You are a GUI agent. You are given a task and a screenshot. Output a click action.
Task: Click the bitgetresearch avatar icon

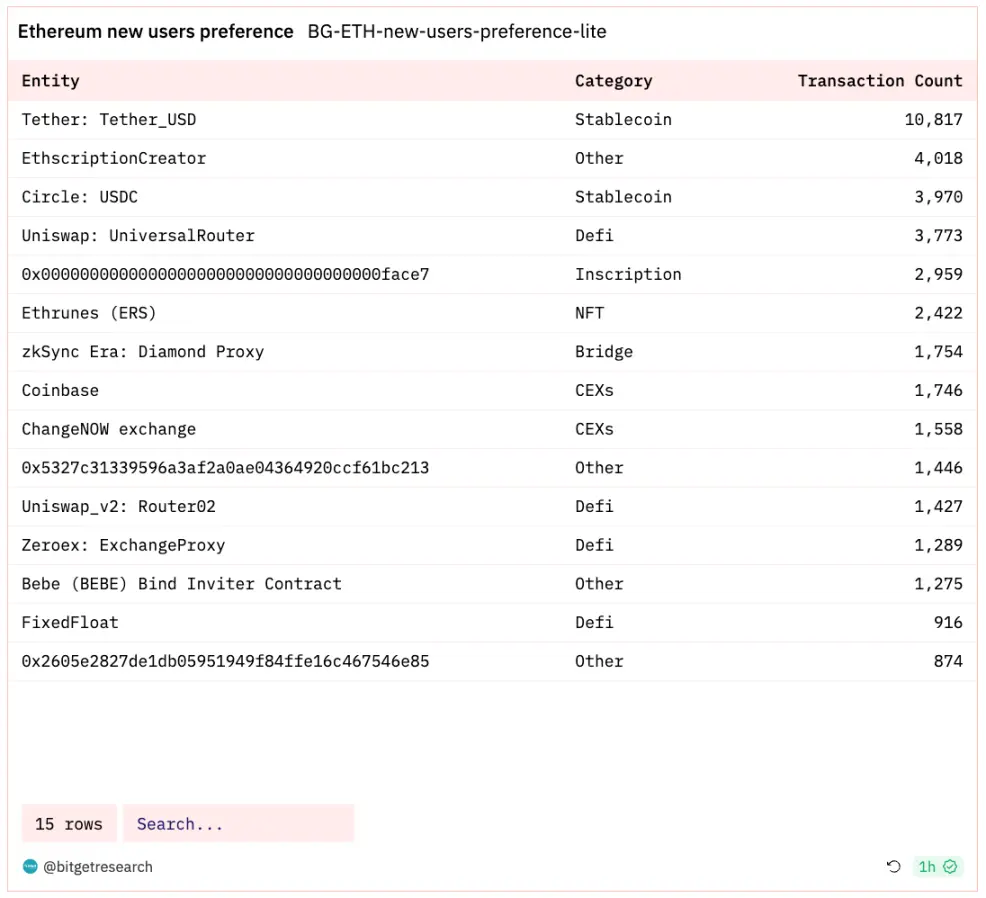point(30,867)
